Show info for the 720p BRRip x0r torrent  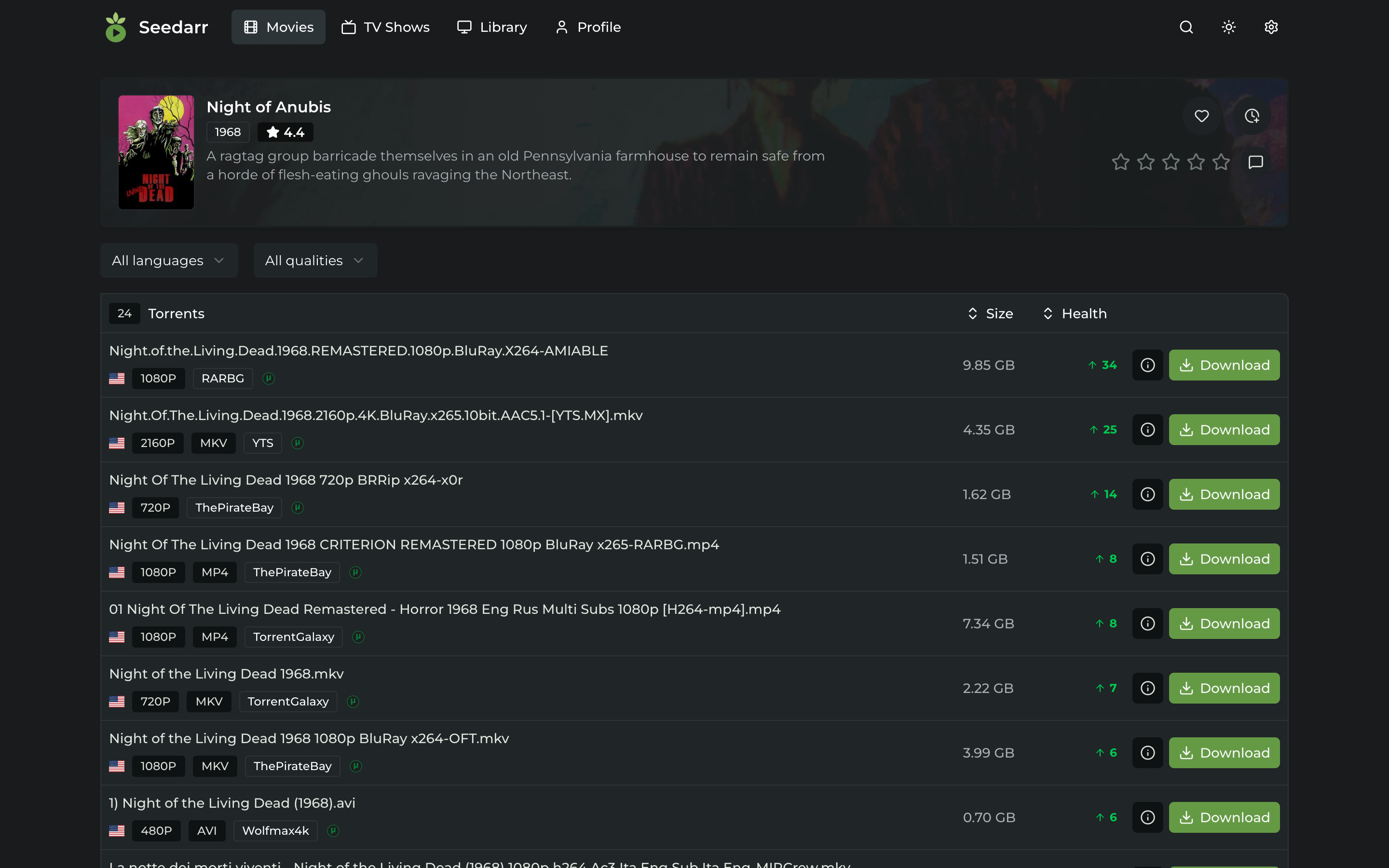point(1147,494)
